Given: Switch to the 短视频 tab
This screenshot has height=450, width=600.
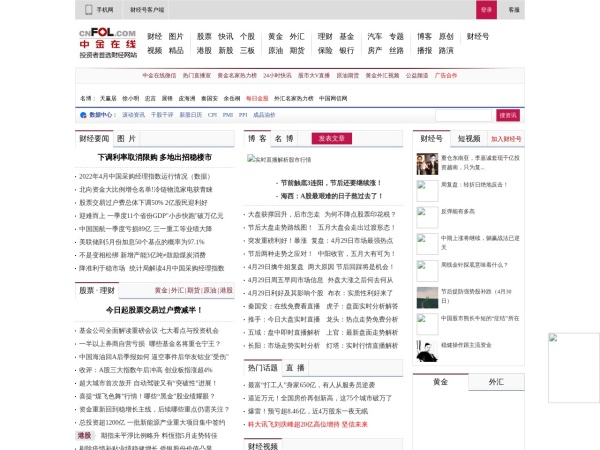Looking at the screenshot, I should 469,139.
